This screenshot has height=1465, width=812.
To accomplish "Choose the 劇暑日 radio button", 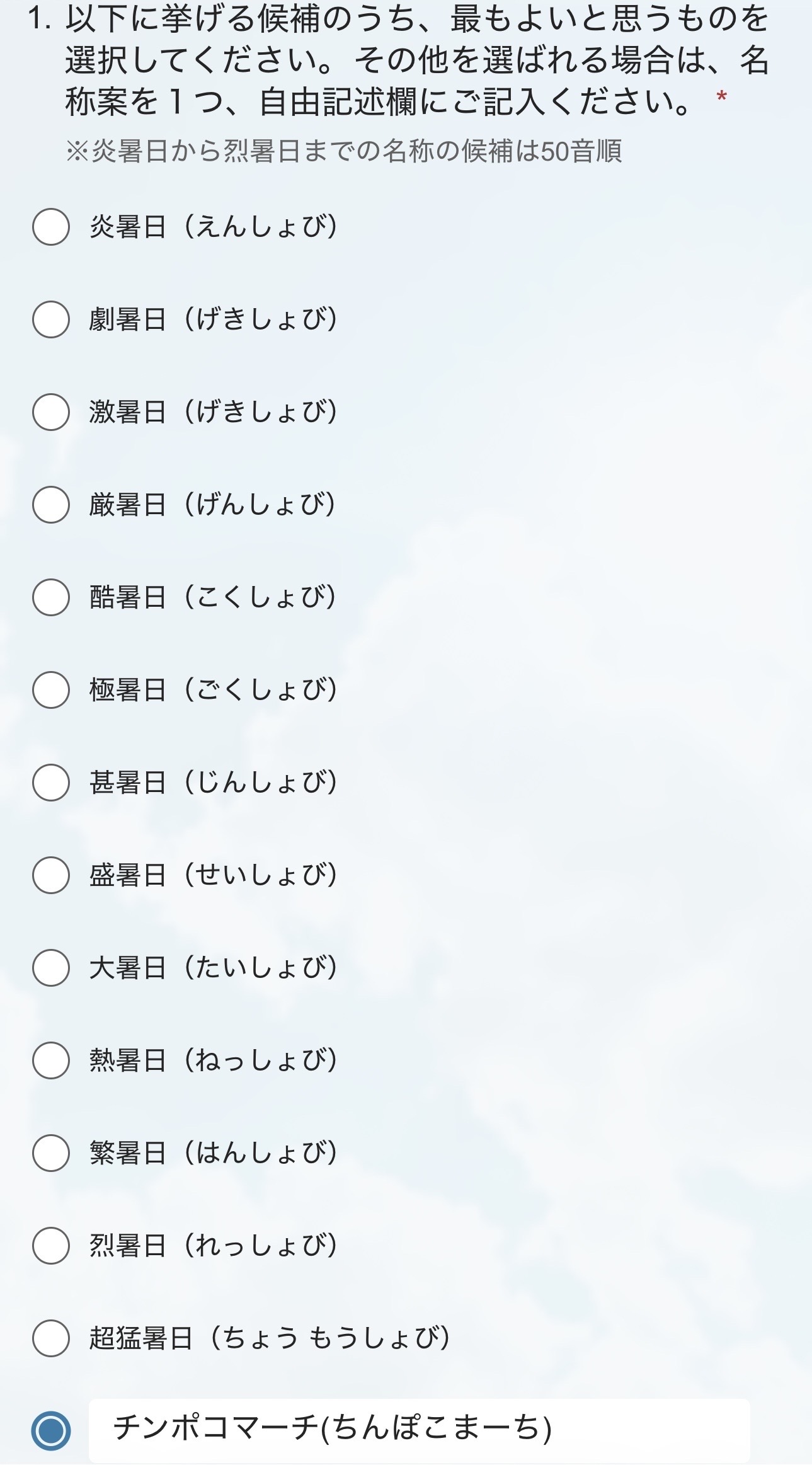I will (x=51, y=319).
